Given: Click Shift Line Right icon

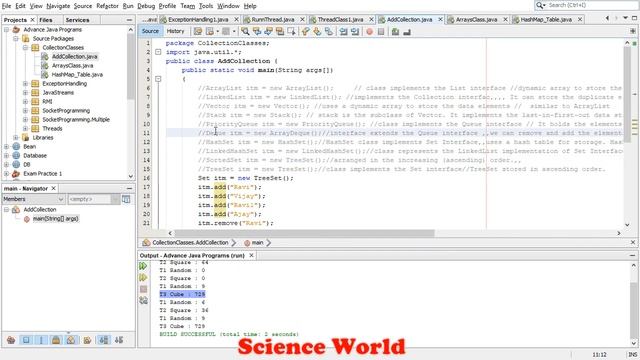Looking at the screenshot, I should (x=355, y=31).
